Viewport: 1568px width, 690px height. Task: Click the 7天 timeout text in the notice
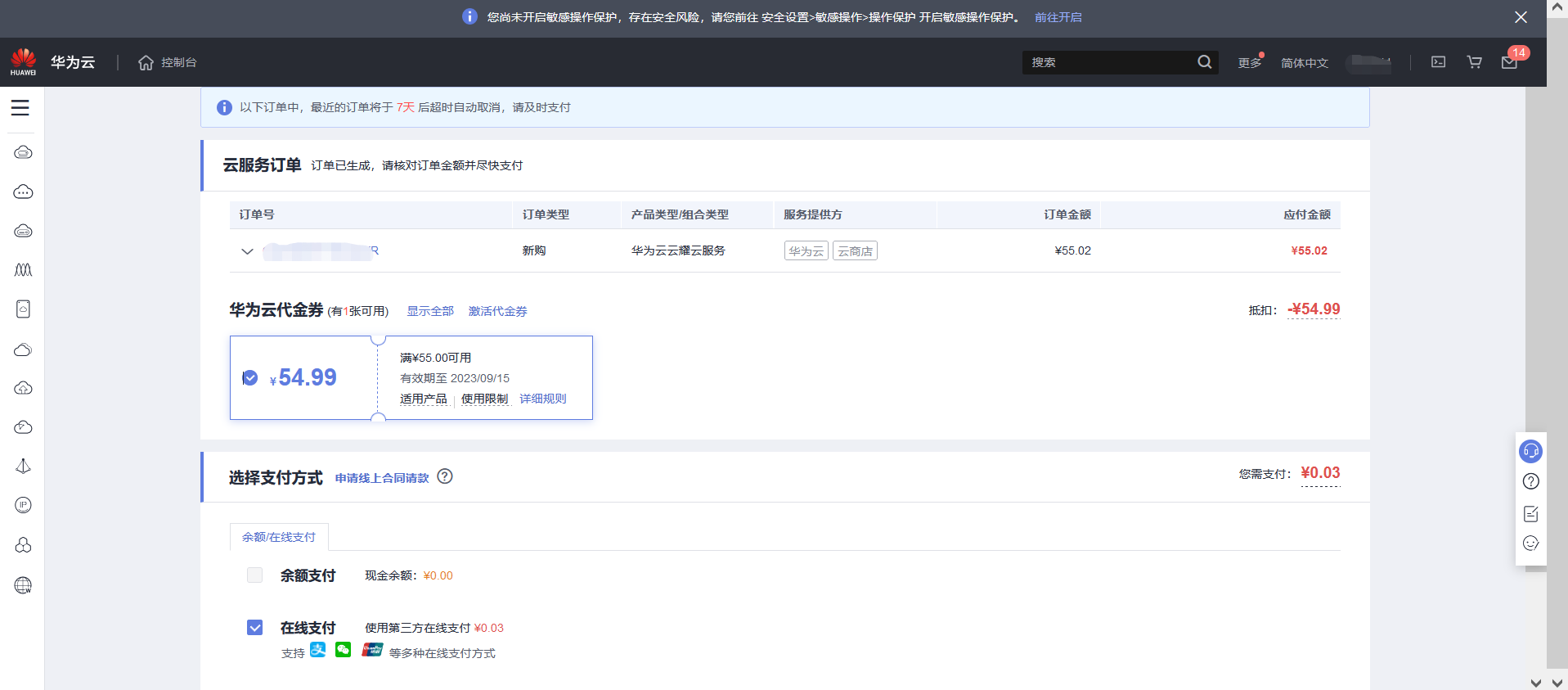[x=405, y=107]
